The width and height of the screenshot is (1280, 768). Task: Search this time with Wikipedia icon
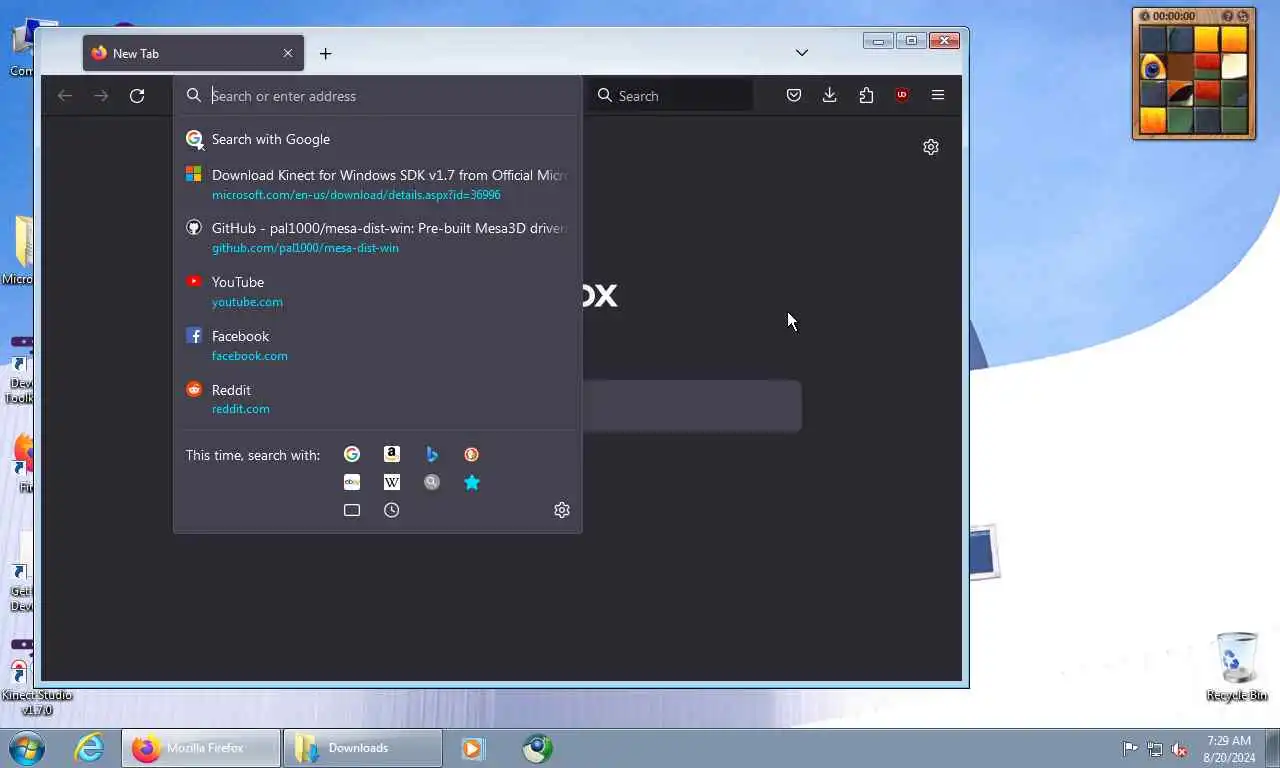click(x=392, y=482)
